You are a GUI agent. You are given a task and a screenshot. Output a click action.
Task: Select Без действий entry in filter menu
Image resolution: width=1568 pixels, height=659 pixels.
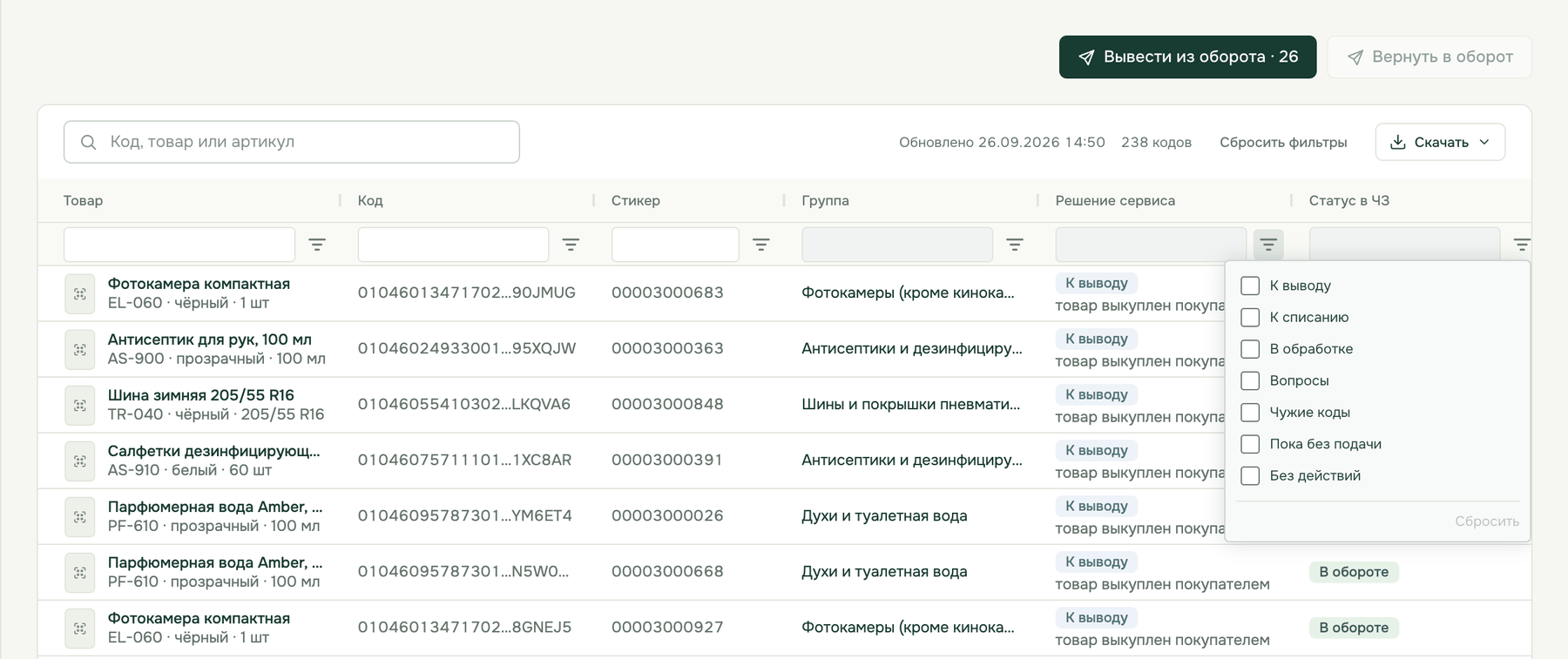(1315, 475)
